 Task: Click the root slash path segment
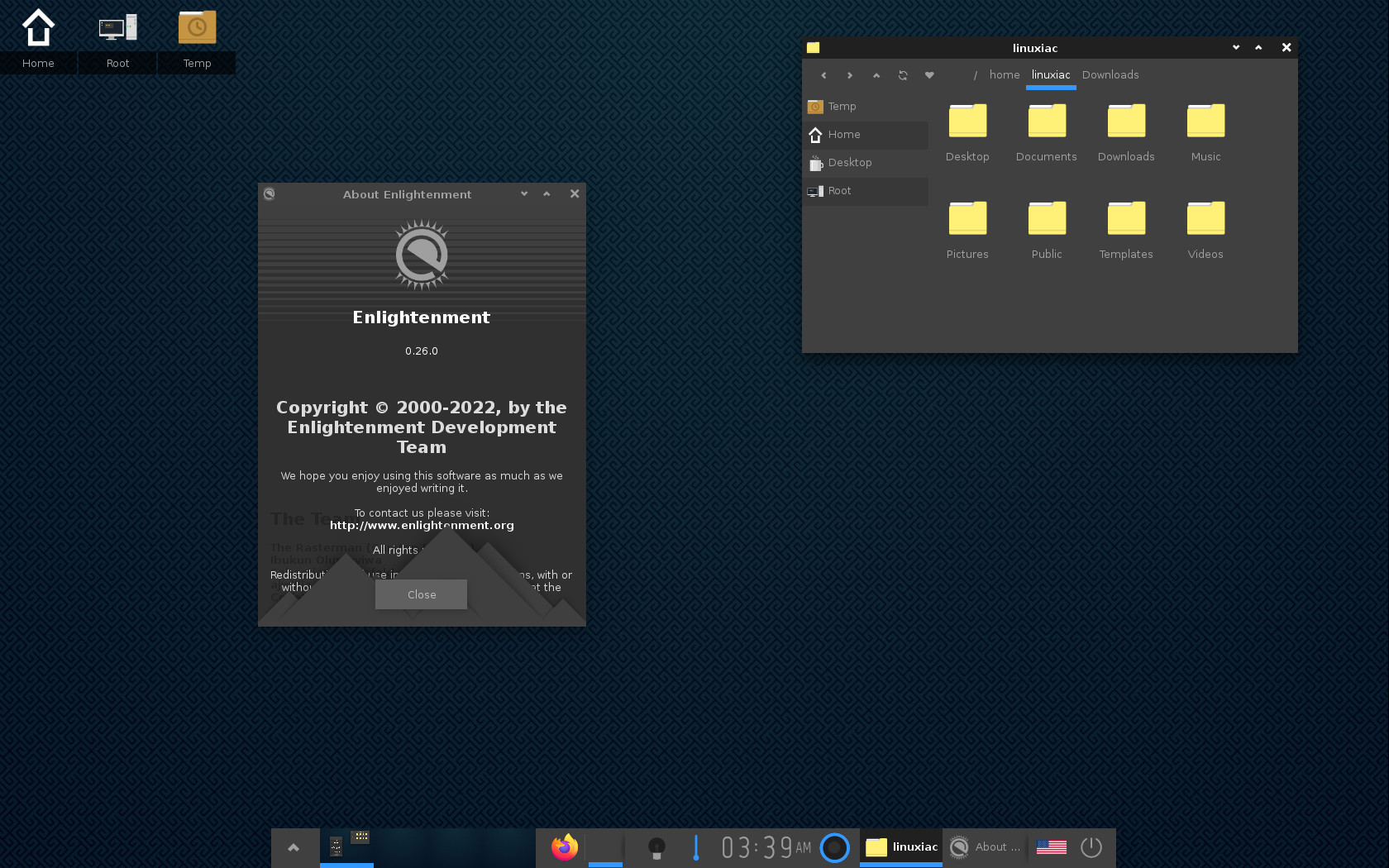(x=976, y=75)
